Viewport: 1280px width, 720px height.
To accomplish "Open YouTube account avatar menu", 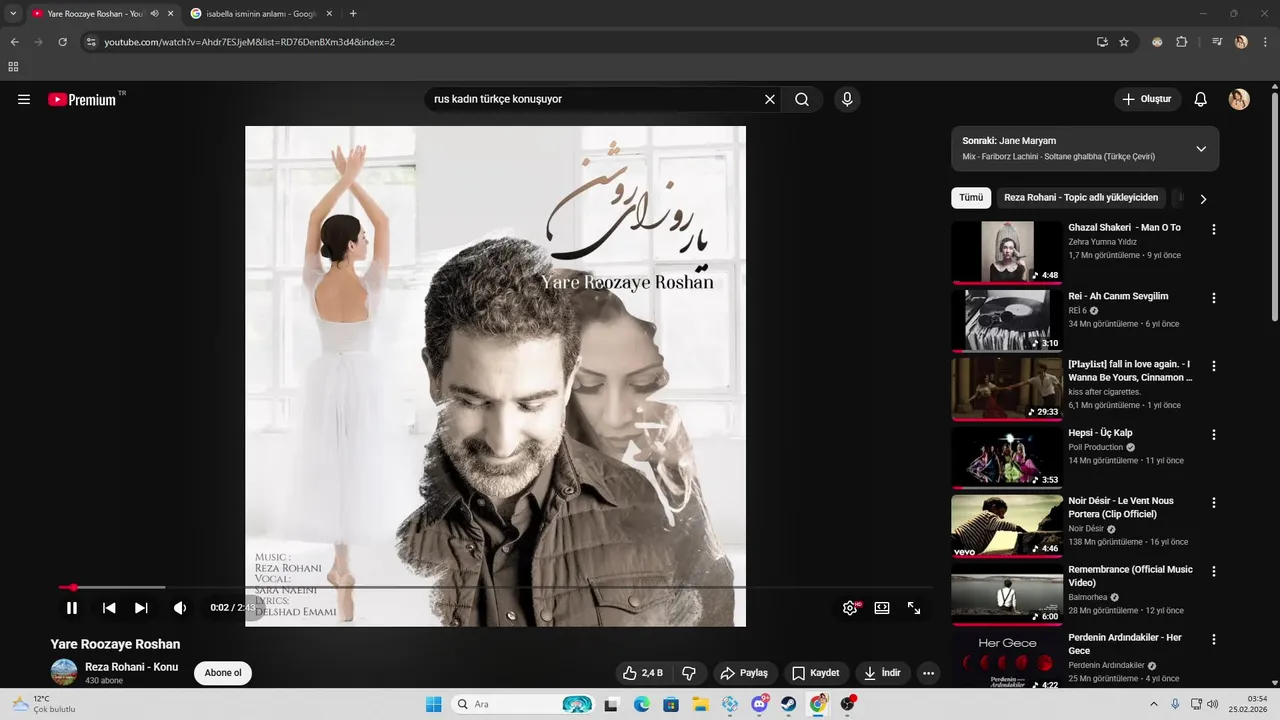I will pos(1239,100).
